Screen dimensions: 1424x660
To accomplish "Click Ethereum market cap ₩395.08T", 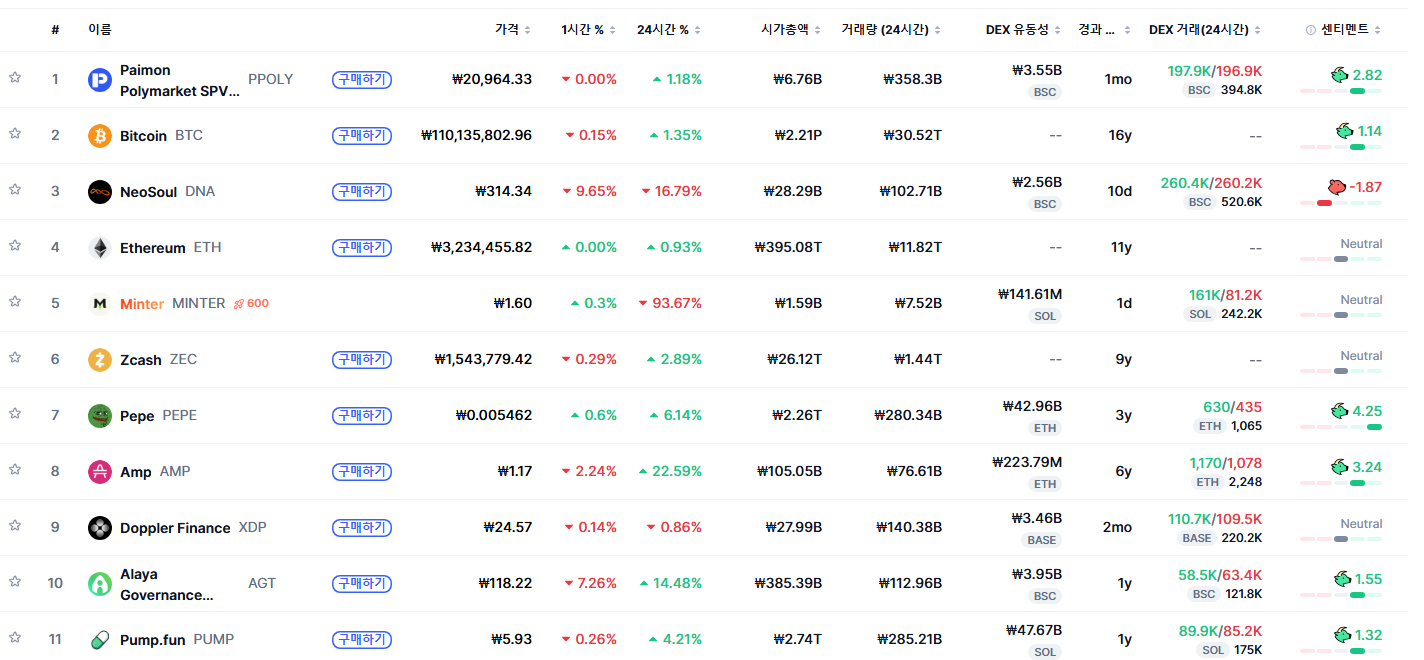I will tap(788, 247).
